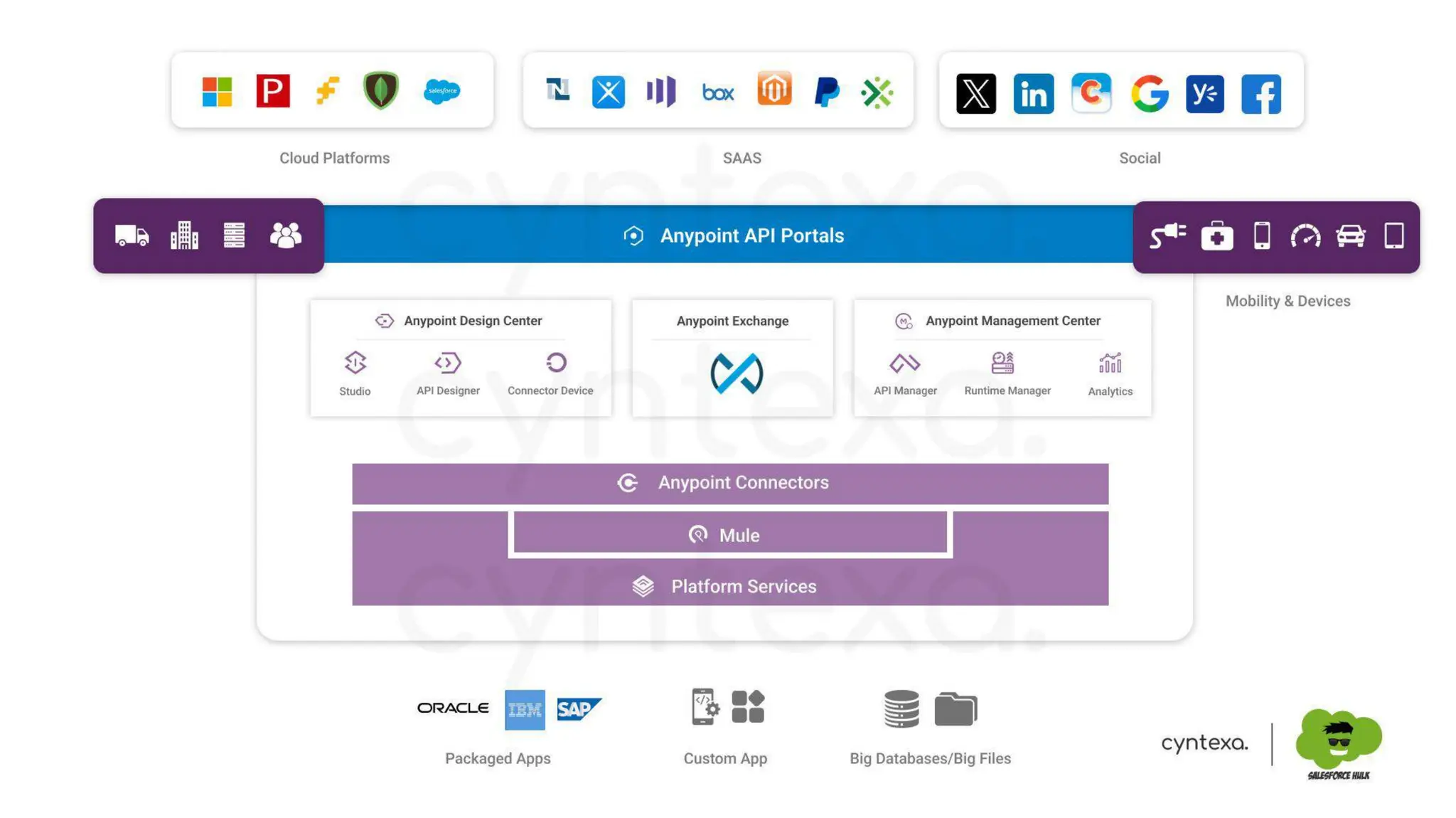This screenshot has height=818, width=1456.
Task: Click the Analytics chart icon
Action: (1110, 363)
